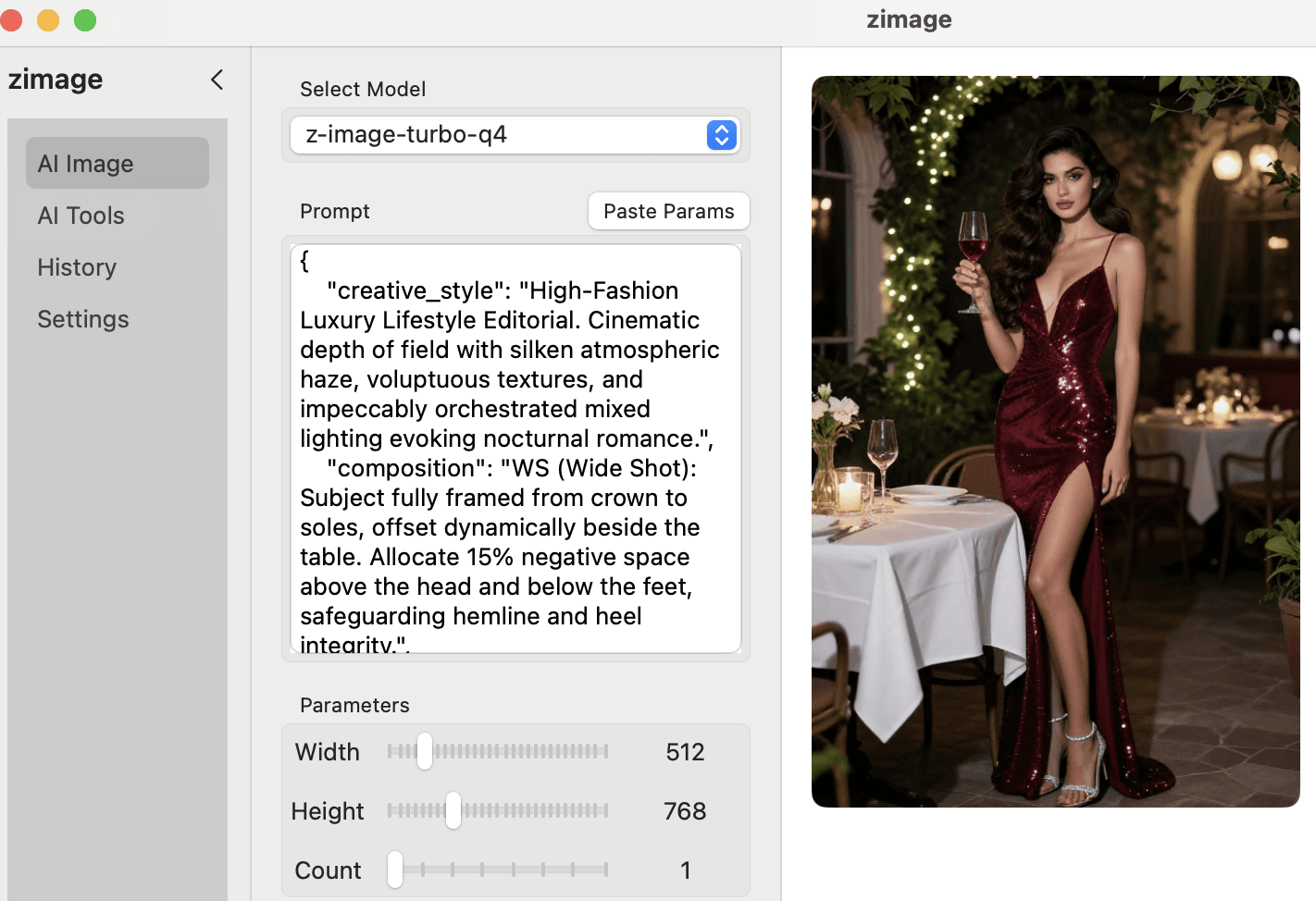This screenshot has height=901, width=1316.
Task: Maximize the window with the green button
Action: [85, 20]
